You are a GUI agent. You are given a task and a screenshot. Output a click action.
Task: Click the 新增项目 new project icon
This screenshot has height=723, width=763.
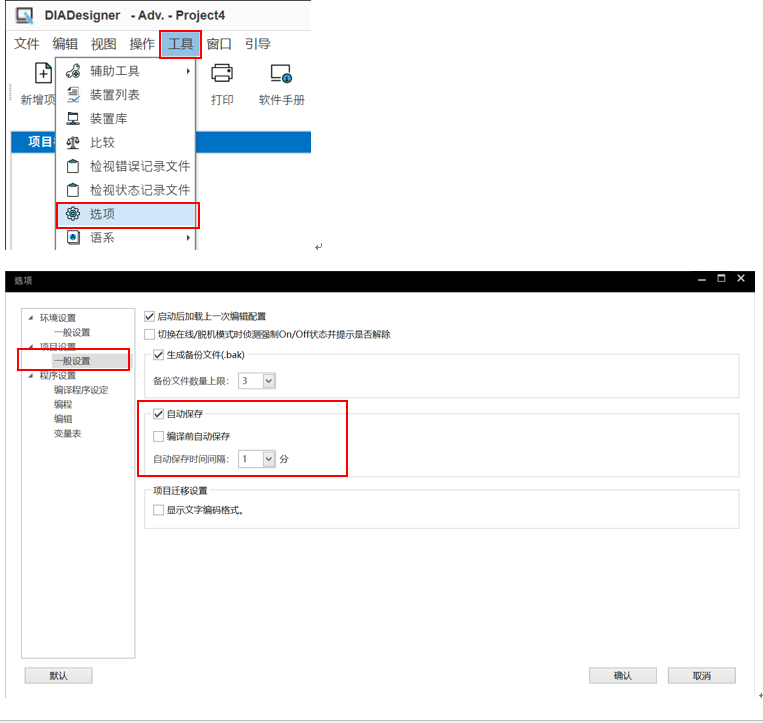pyautogui.click(x=43, y=74)
